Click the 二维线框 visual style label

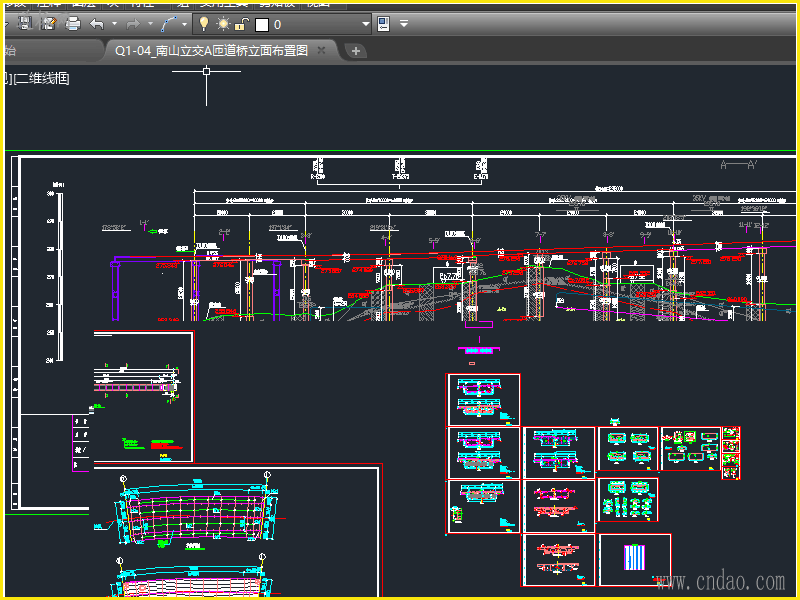click(40, 78)
